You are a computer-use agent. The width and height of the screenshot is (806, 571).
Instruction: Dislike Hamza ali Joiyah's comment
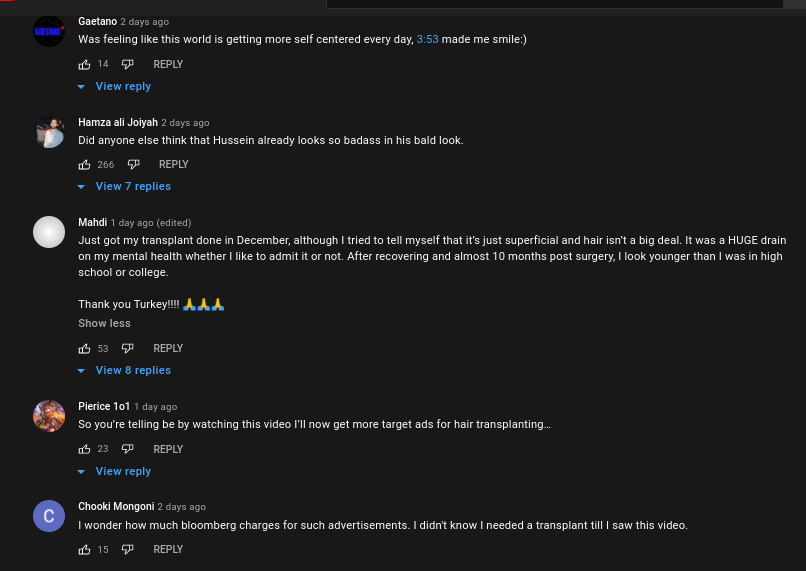click(x=133, y=164)
